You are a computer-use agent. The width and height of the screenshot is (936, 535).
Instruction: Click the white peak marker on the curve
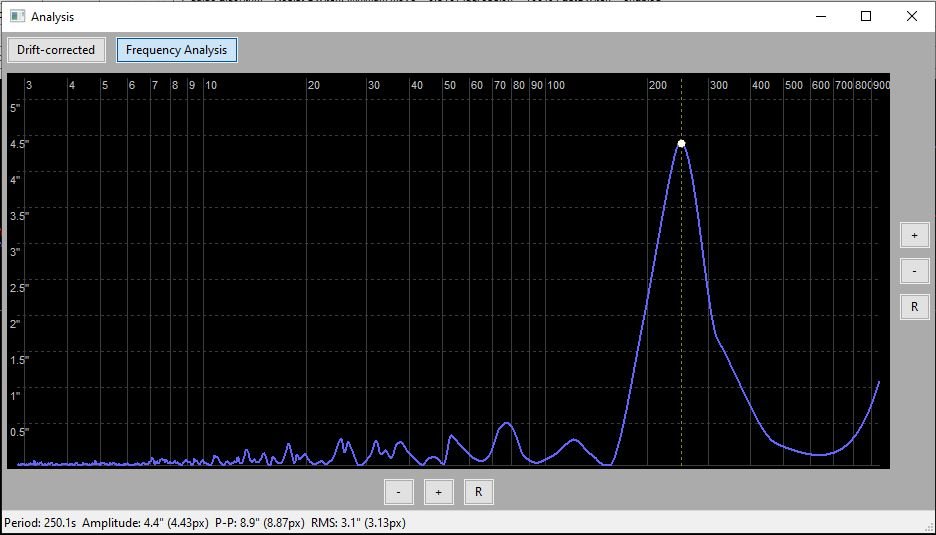tap(681, 144)
